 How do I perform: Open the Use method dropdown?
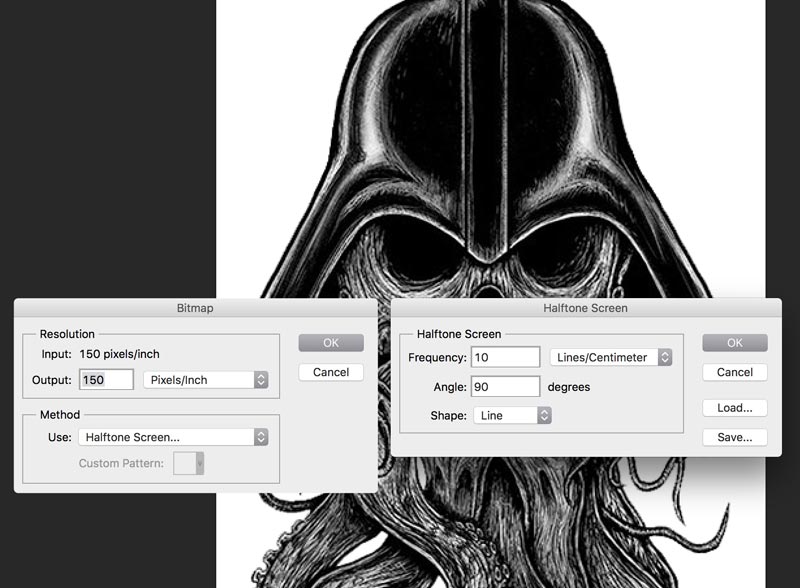coord(173,437)
